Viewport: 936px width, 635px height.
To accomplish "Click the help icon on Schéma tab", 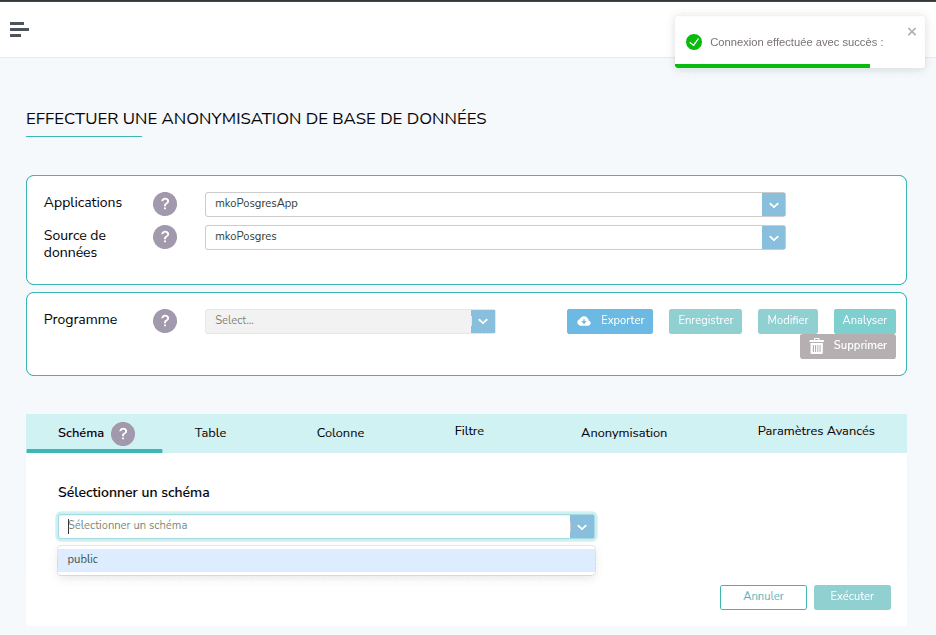I will coord(123,434).
